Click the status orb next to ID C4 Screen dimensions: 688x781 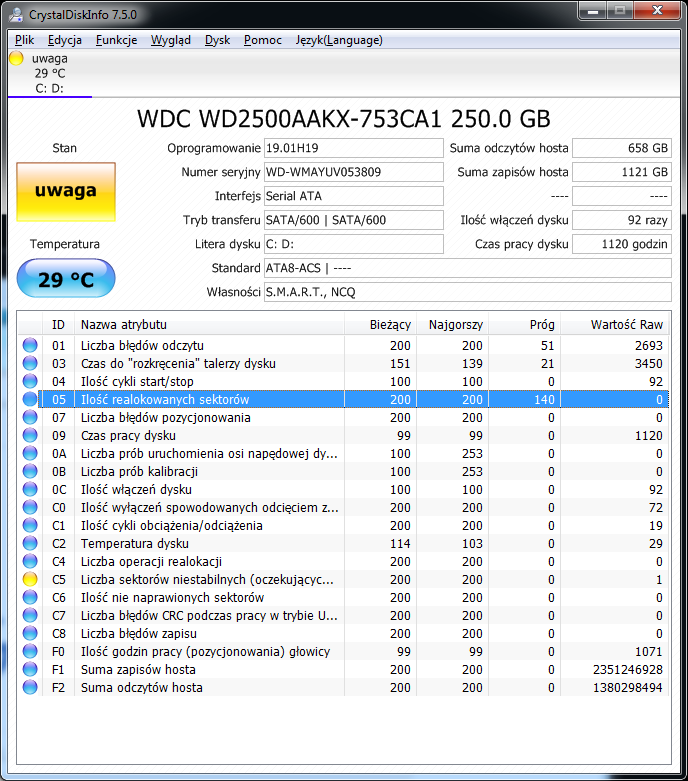[x=30, y=561]
